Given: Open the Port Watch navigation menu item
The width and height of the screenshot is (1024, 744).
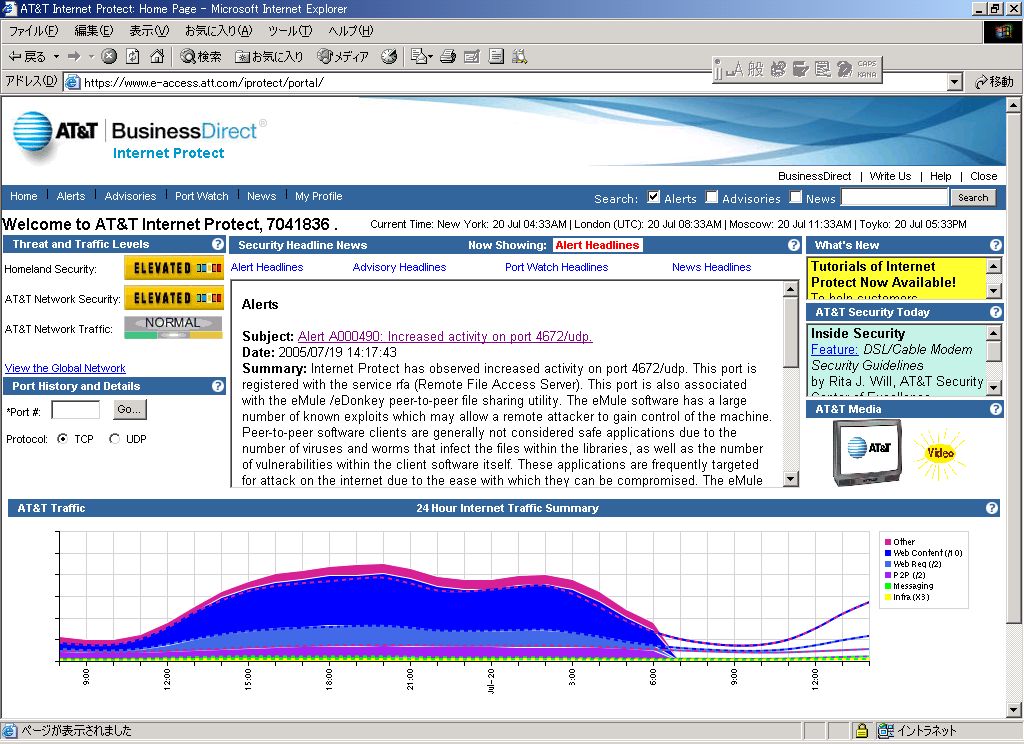Looking at the screenshot, I should [x=201, y=196].
